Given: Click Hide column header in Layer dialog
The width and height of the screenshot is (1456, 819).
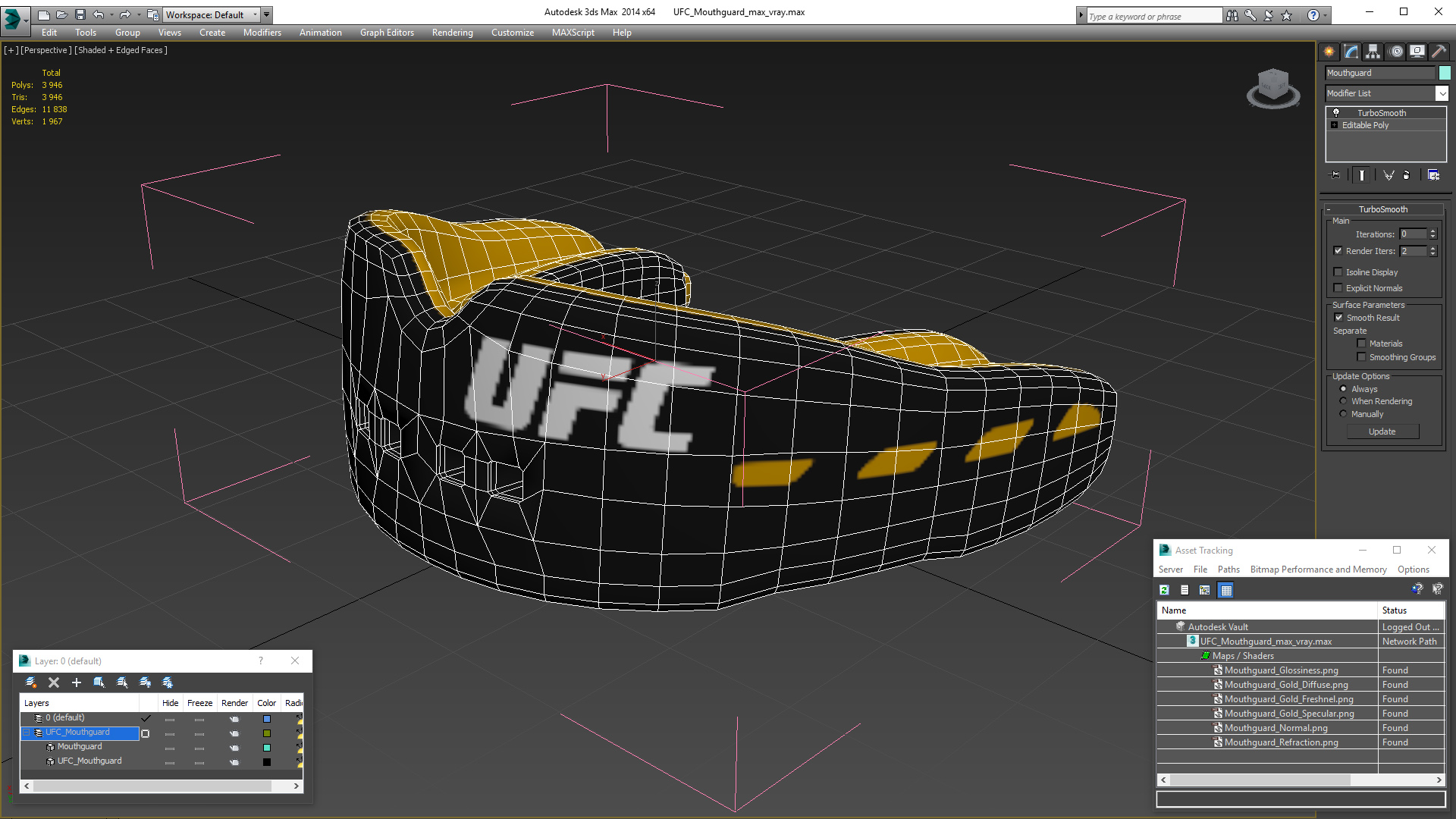Looking at the screenshot, I should pyautogui.click(x=170, y=703).
